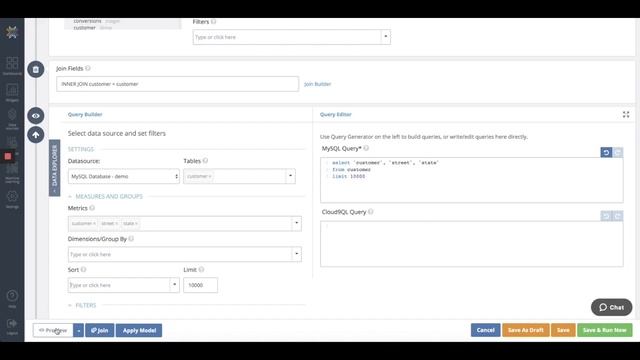Click the Logout icon in sidebar
The height and width of the screenshot is (360, 640).
12,326
